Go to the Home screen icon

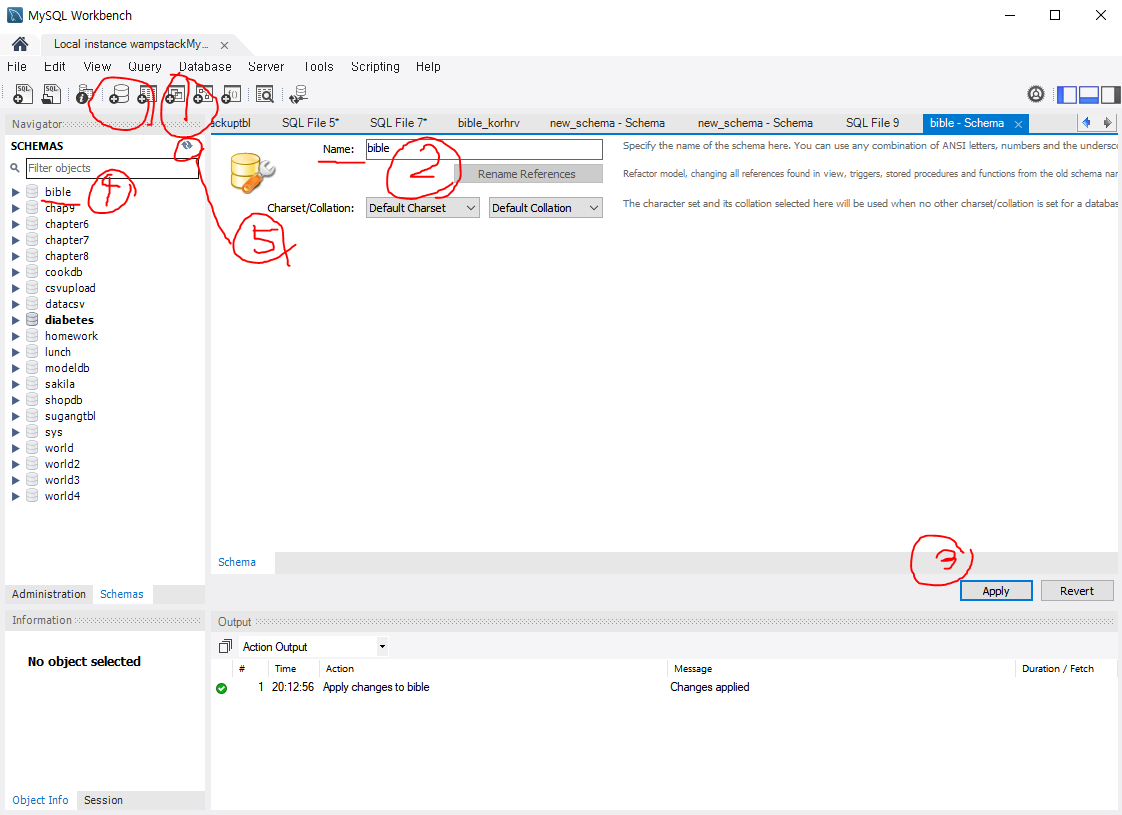tap(20, 44)
